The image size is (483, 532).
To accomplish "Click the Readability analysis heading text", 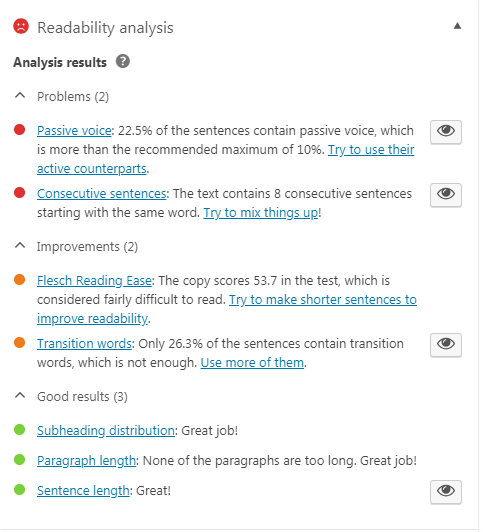I will tap(105, 28).
